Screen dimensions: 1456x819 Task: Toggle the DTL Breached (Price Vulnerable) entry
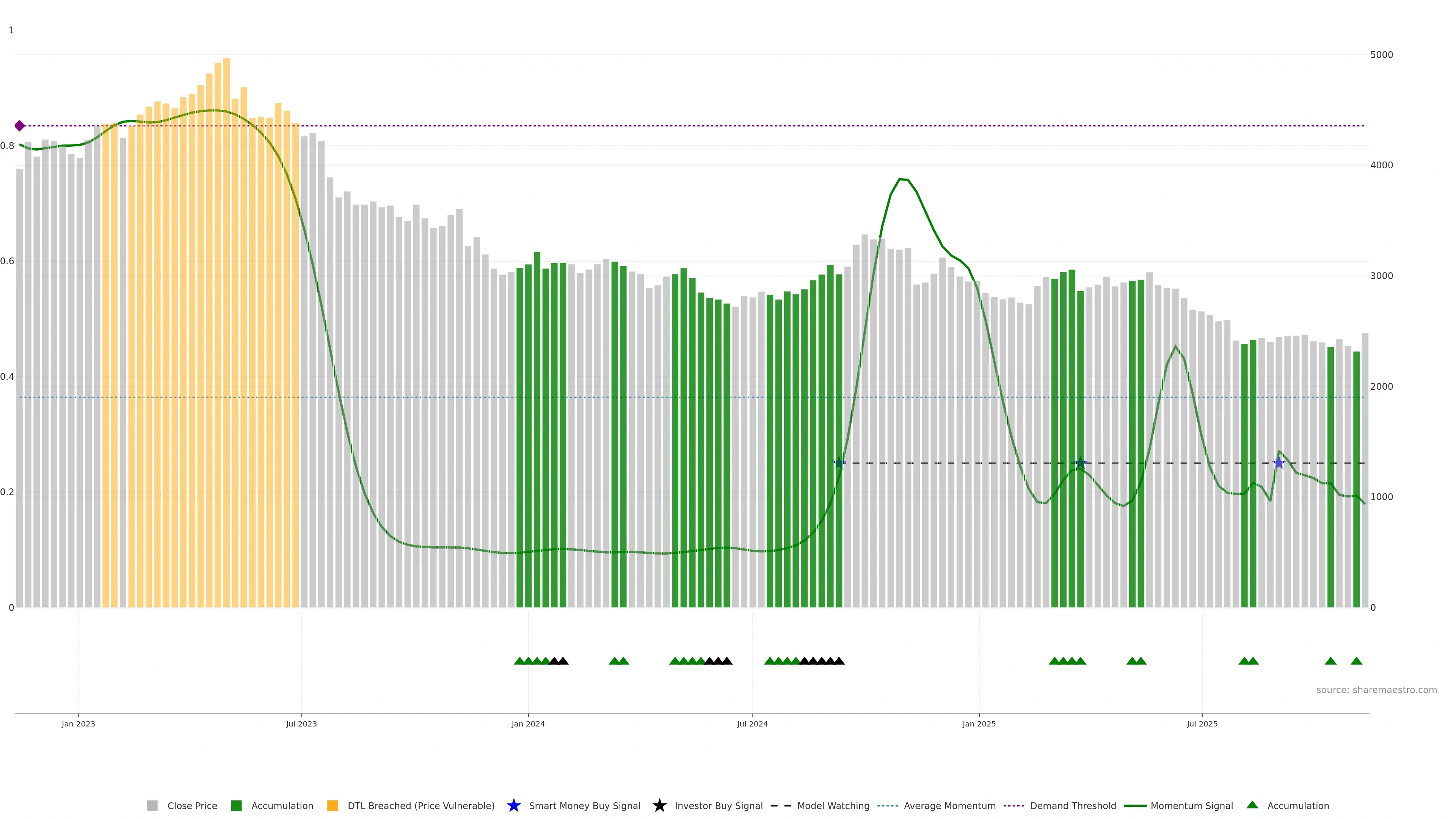point(420,805)
